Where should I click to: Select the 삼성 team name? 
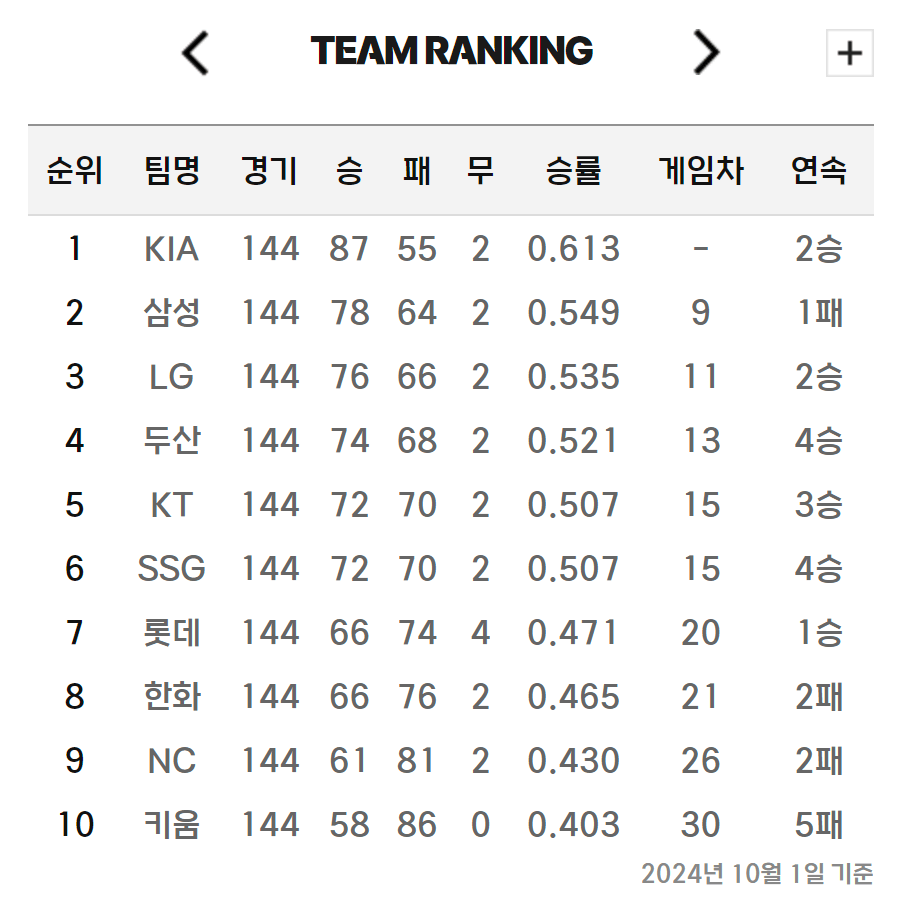coord(172,313)
